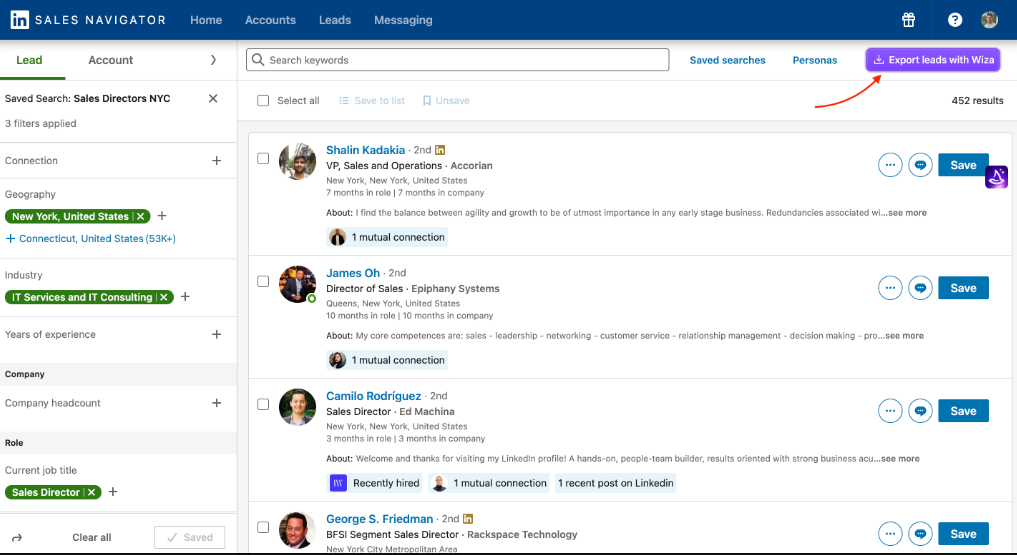
Task: Open the gift icon in header
Action: pos(908,20)
